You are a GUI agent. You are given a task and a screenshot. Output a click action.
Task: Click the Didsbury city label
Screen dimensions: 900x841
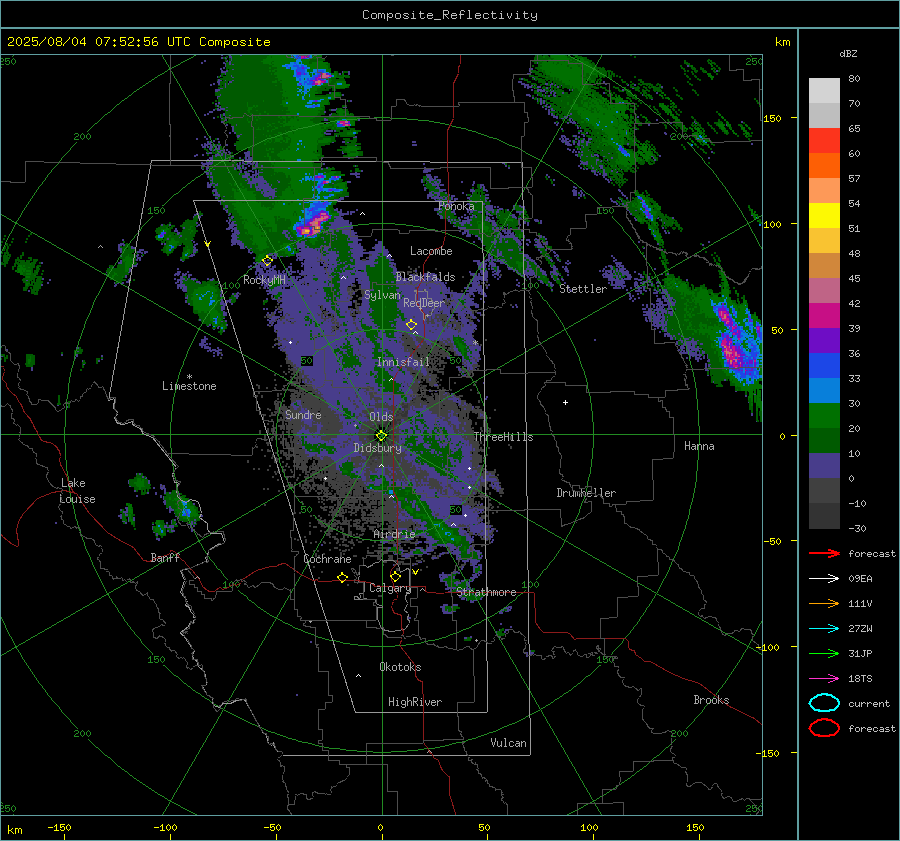click(378, 448)
